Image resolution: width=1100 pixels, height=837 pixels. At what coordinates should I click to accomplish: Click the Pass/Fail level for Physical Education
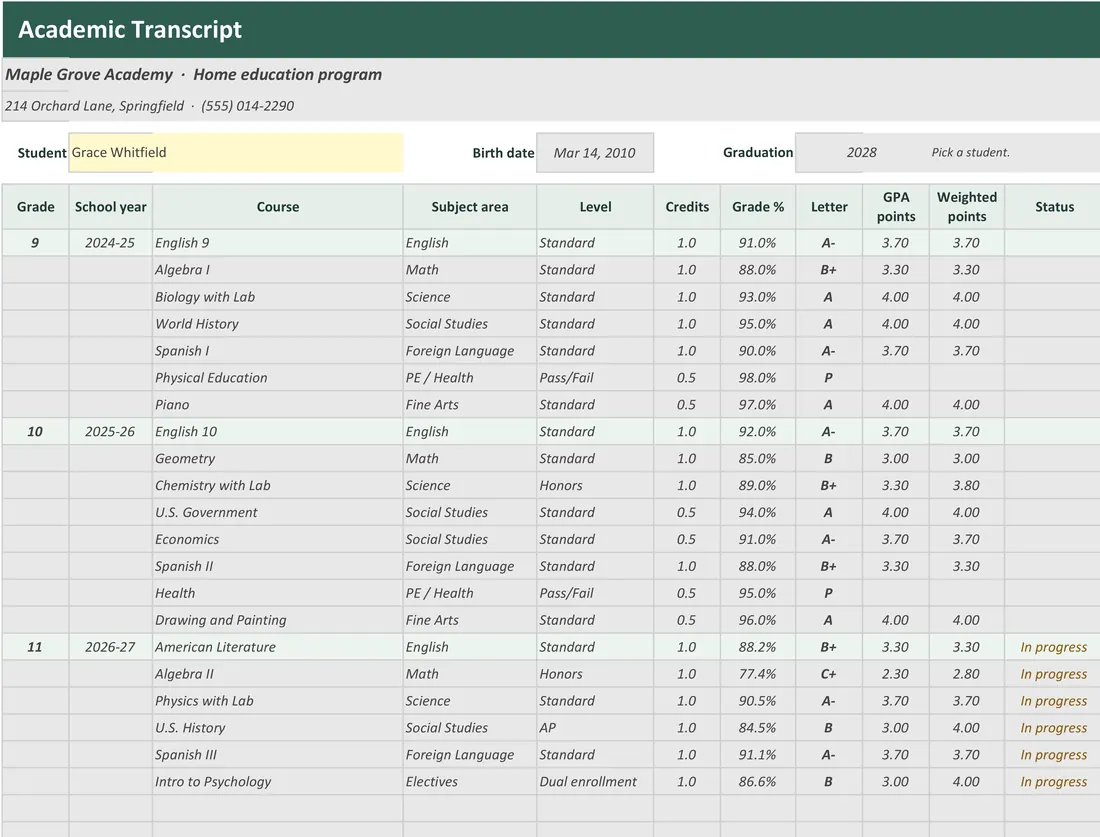click(595, 377)
